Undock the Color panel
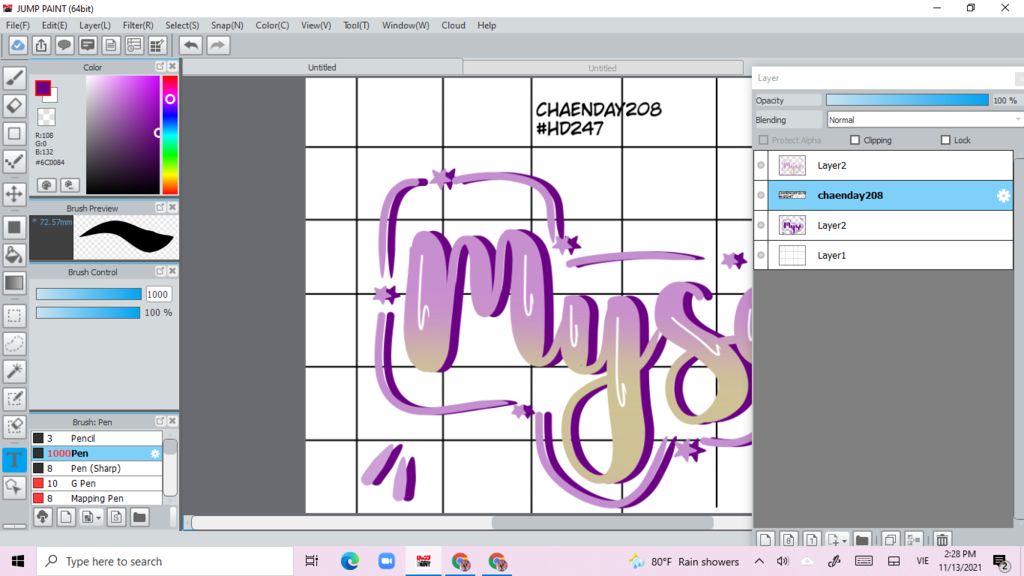This screenshot has height=576, width=1024. click(x=160, y=67)
